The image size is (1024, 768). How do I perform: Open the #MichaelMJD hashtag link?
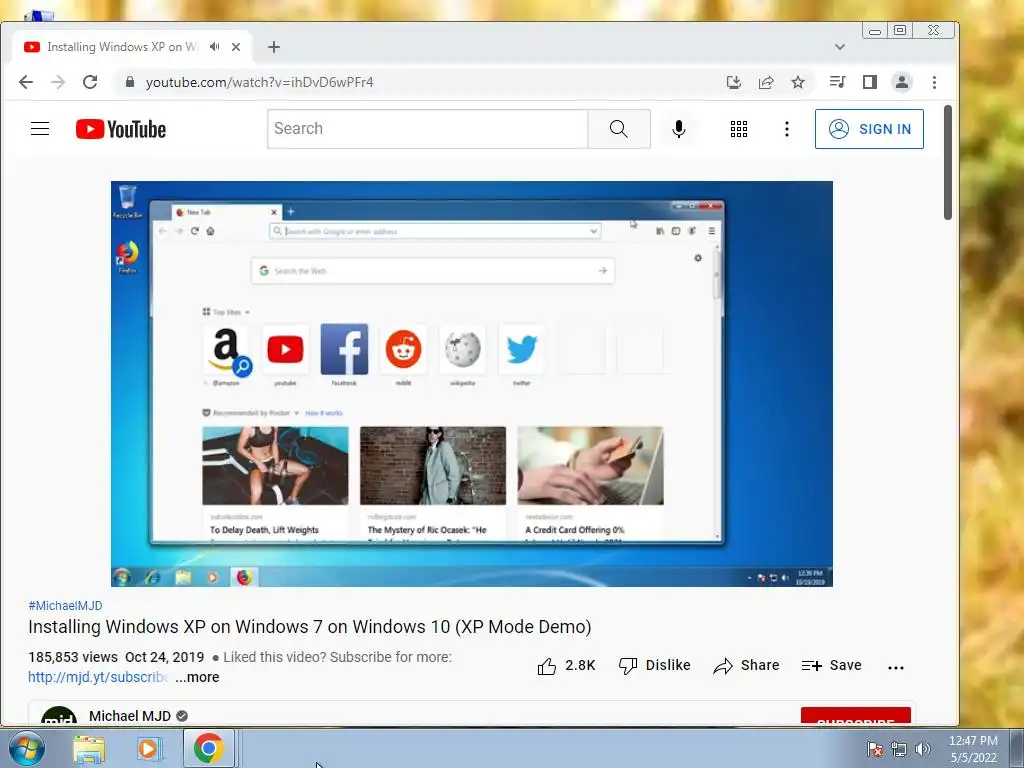click(x=65, y=606)
